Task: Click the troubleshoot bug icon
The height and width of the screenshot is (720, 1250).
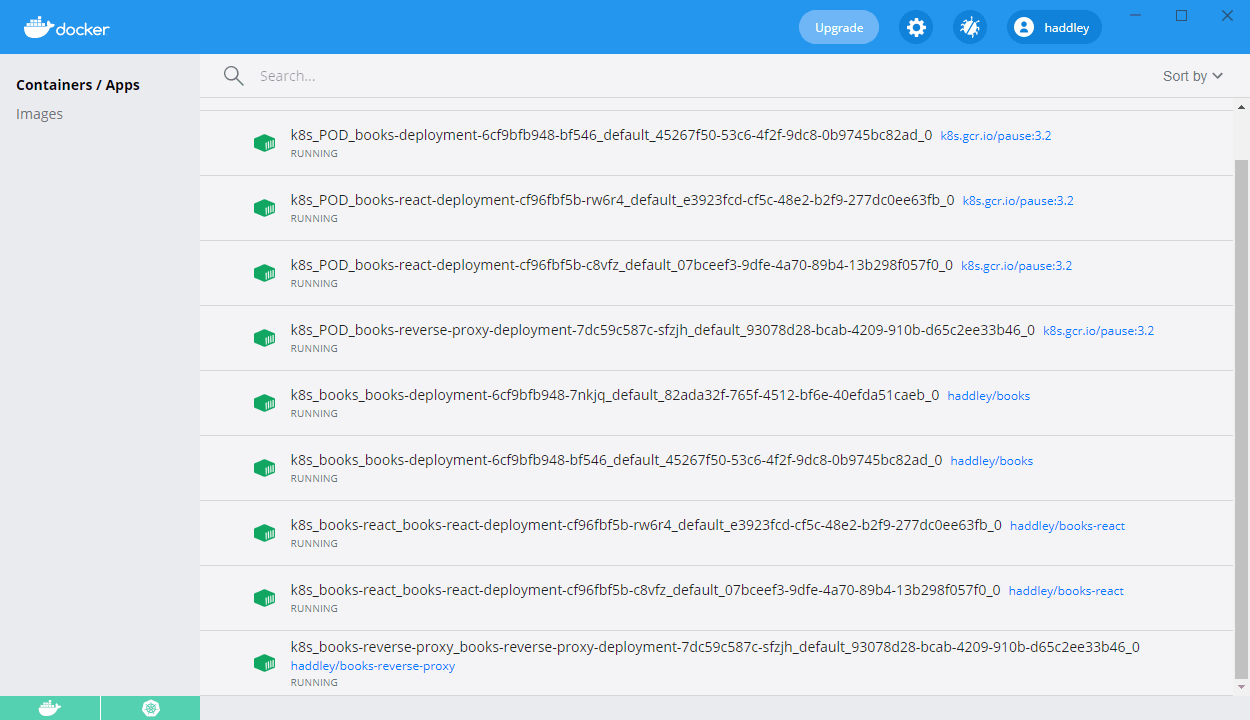Action: 969,28
